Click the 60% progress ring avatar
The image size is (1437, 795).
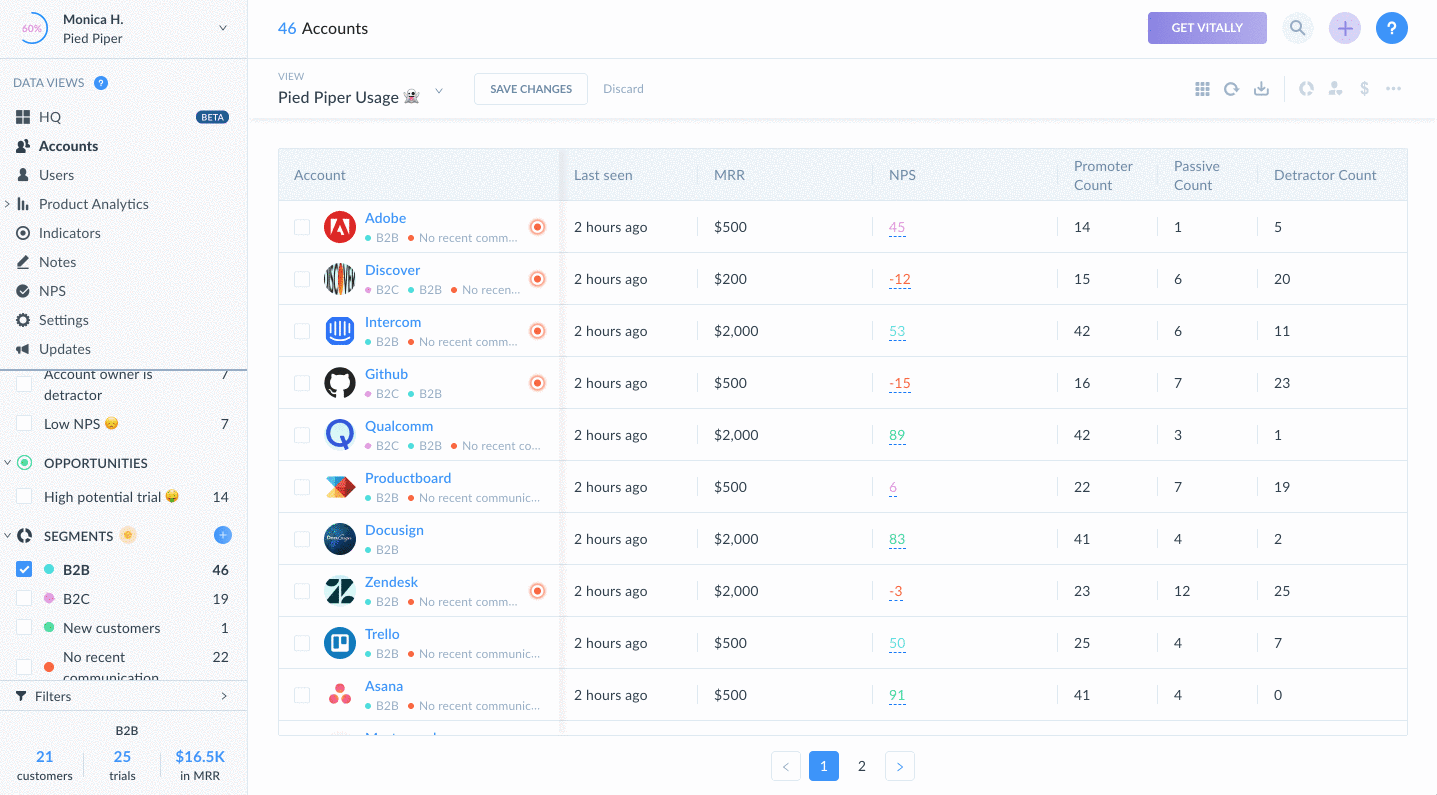pos(32,28)
